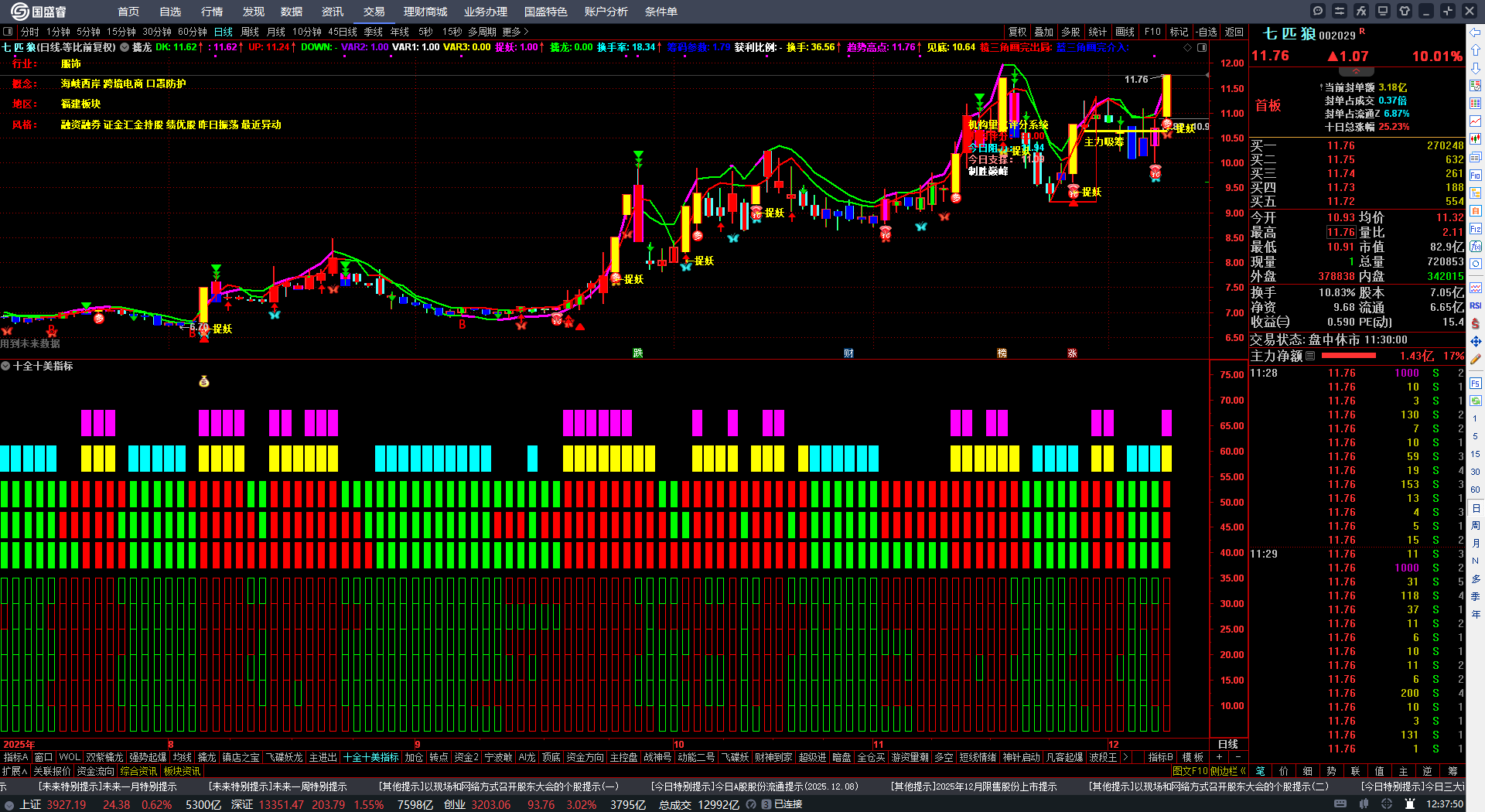Collapse the limit-up info panel chevron
The width and height of the screenshot is (1485, 812).
pos(1356,71)
